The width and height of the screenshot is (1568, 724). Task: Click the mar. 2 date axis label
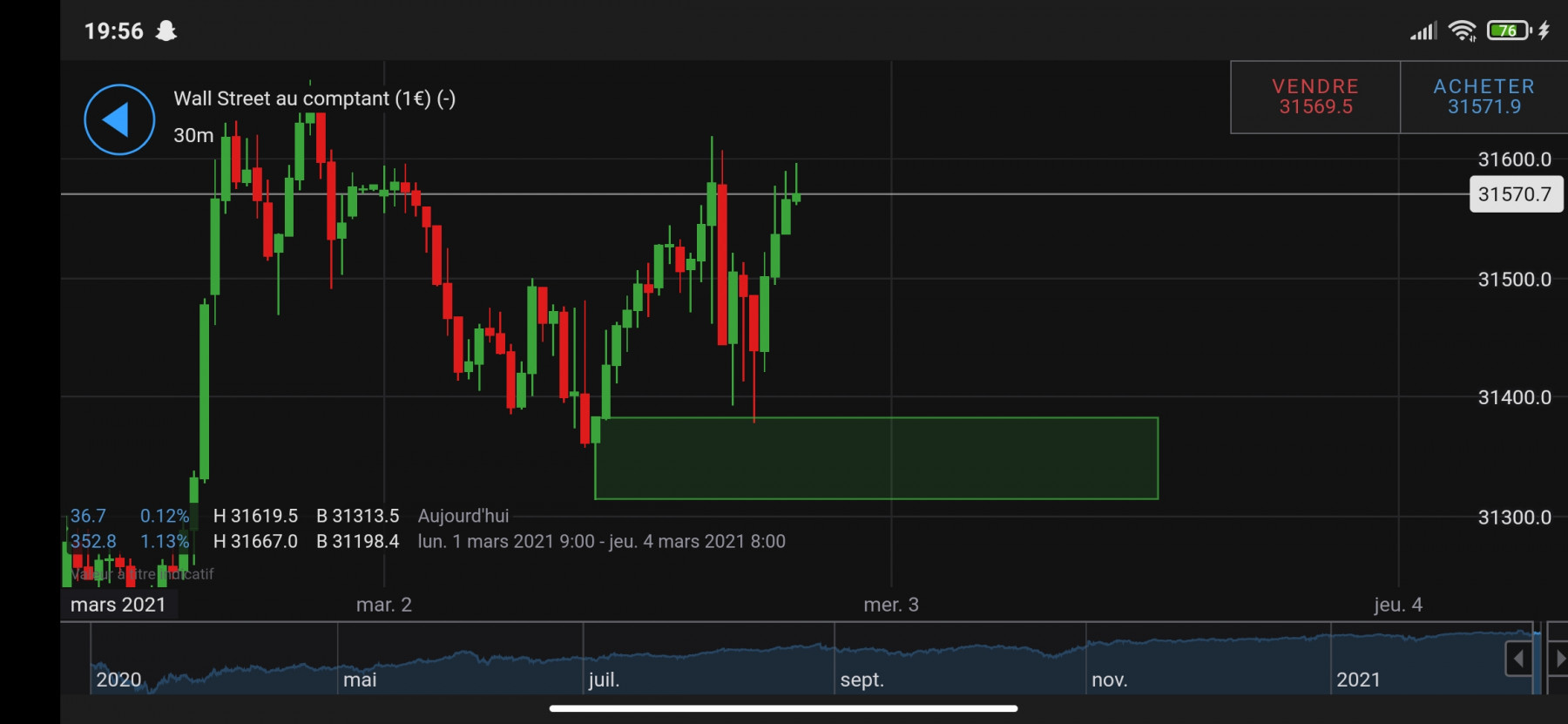tap(384, 605)
